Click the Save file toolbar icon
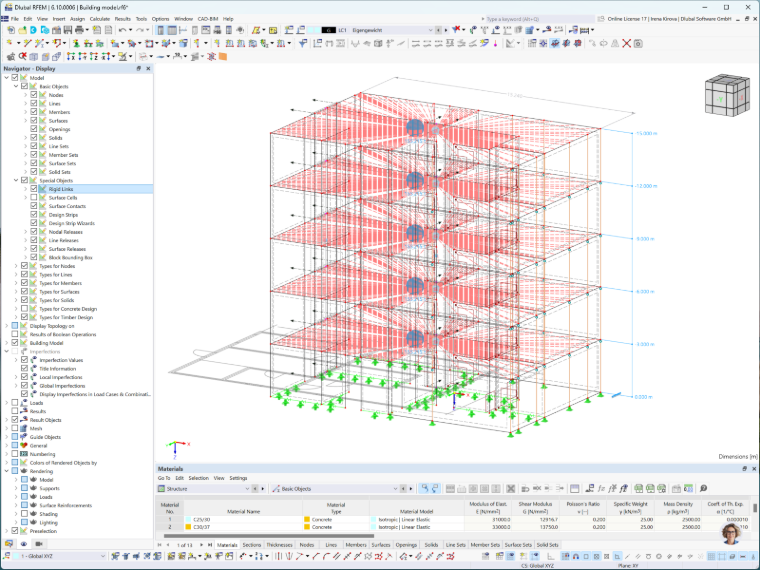Viewport: 760px width, 570px height. [68, 30]
